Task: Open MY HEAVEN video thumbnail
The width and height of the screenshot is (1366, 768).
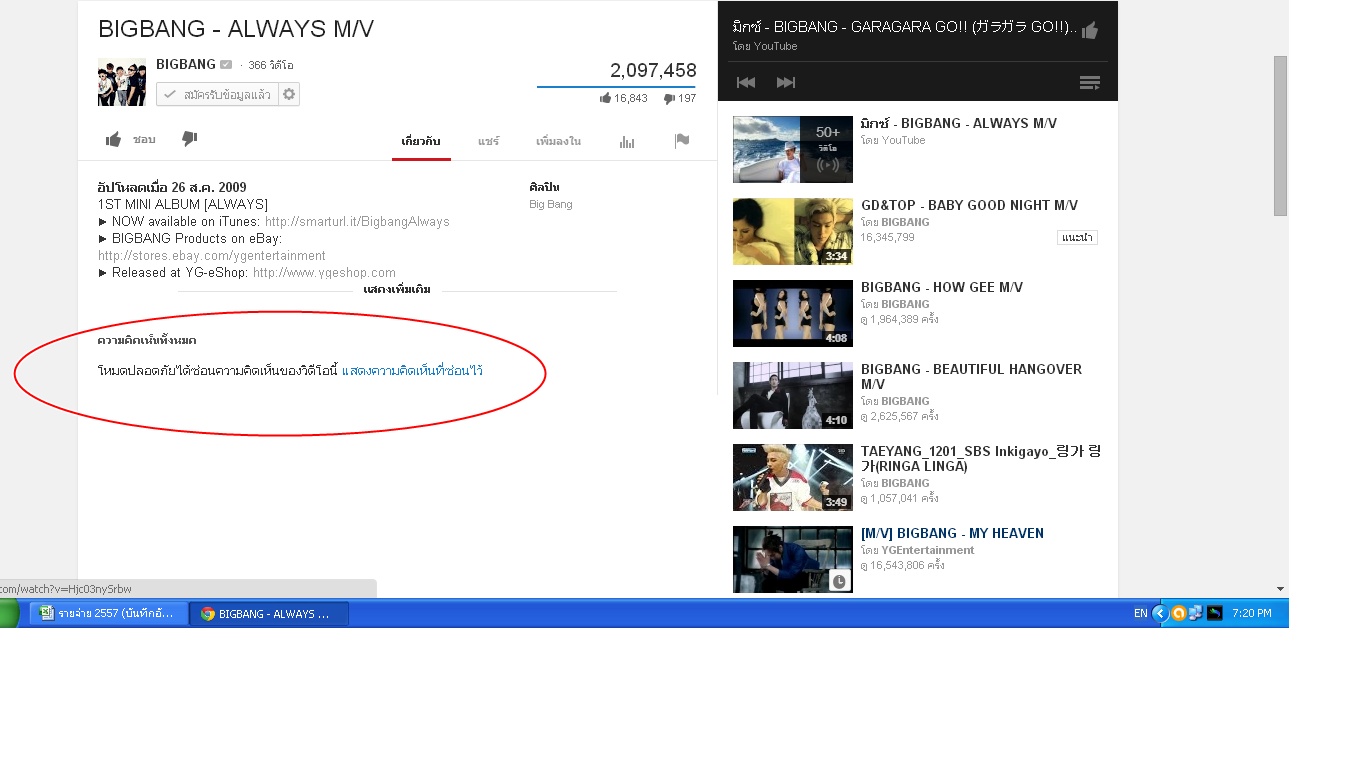Action: [x=793, y=559]
